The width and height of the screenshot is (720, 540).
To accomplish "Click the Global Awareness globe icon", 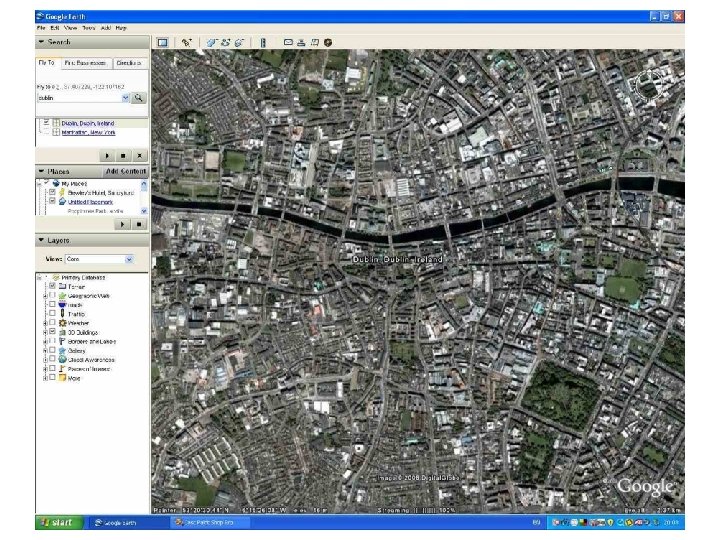I will click(62, 360).
